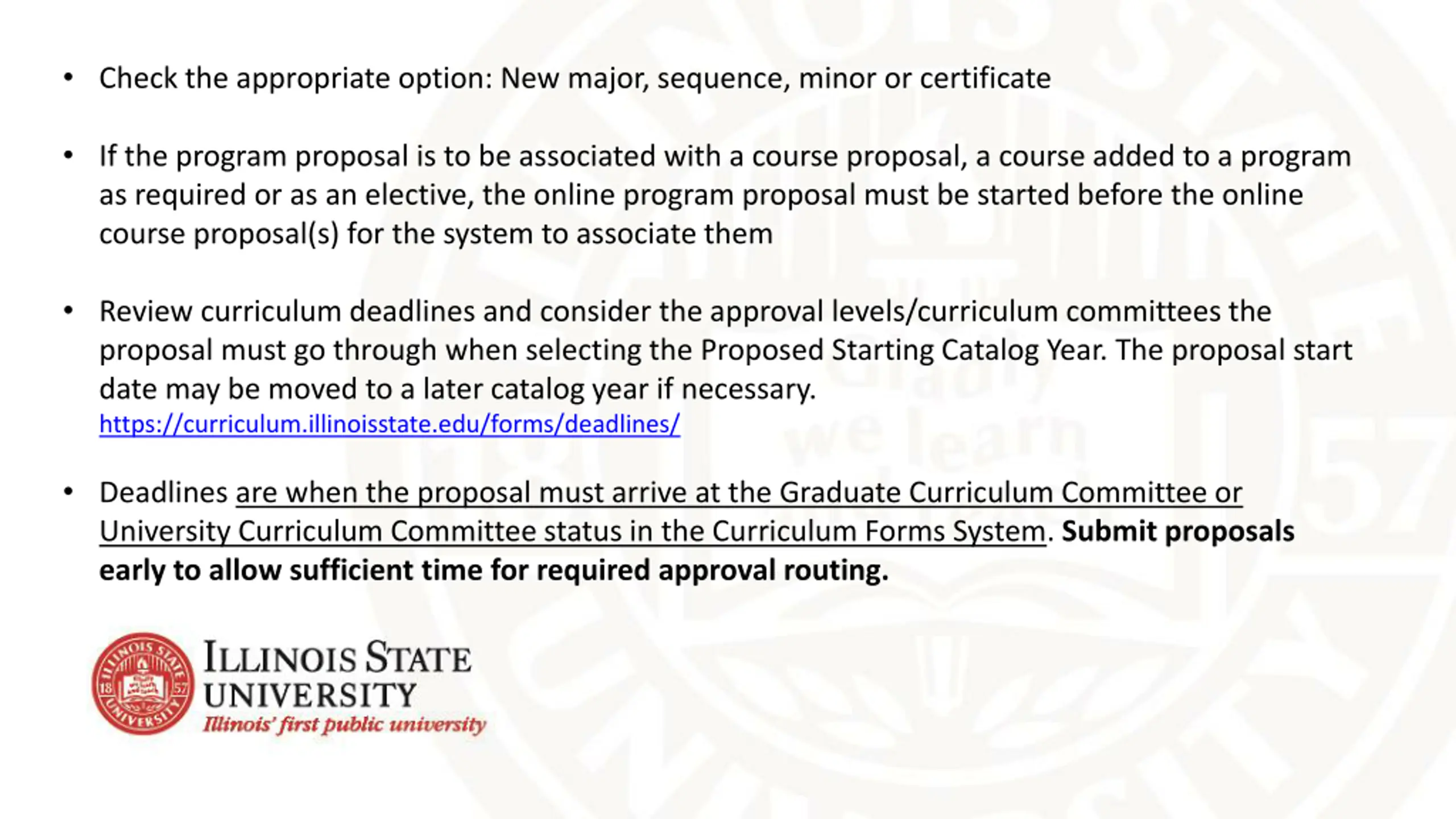Click the bold text "Submit proposals"
Viewport: 1456px width, 819px height.
[x=1178, y=532]
